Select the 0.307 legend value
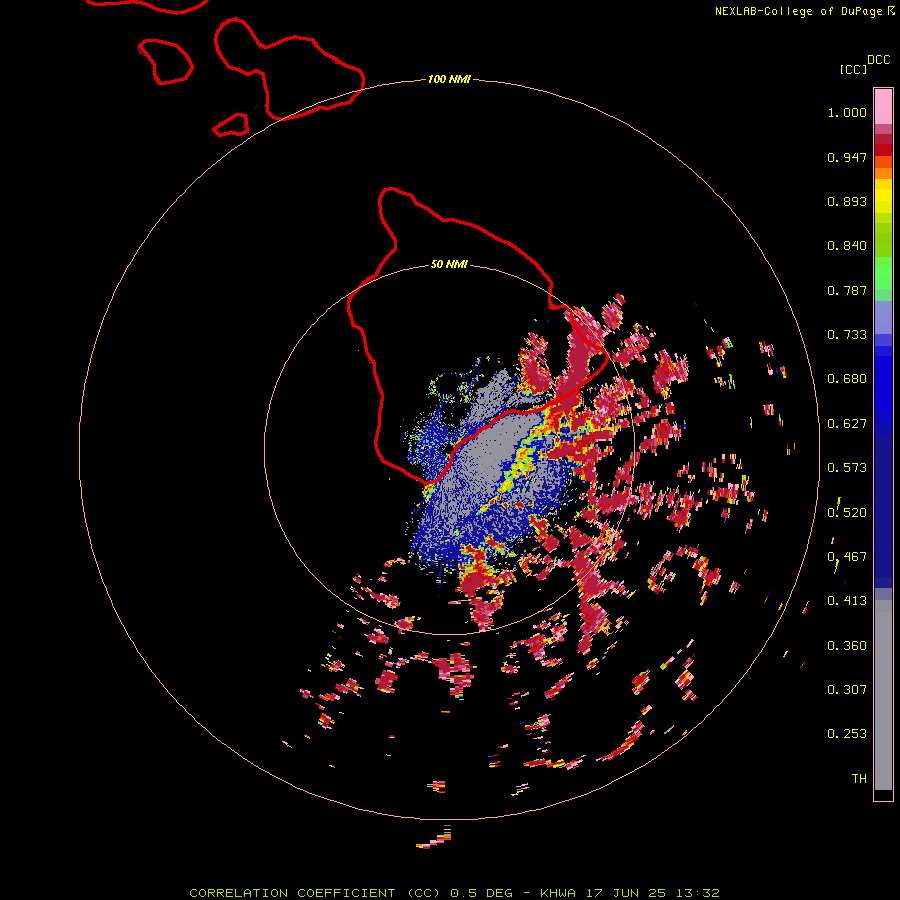900x900 pixels. coord(847,690)
